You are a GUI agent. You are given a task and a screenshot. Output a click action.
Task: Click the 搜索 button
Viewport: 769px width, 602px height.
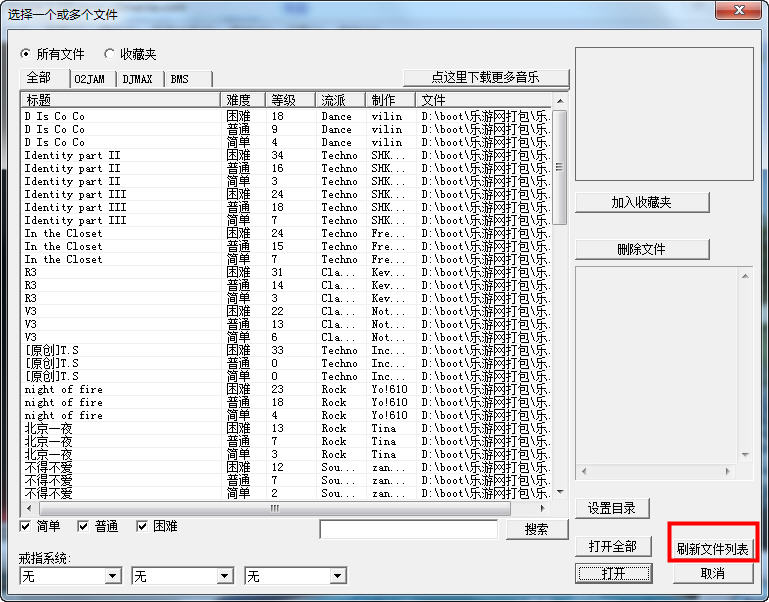point(537,529)
